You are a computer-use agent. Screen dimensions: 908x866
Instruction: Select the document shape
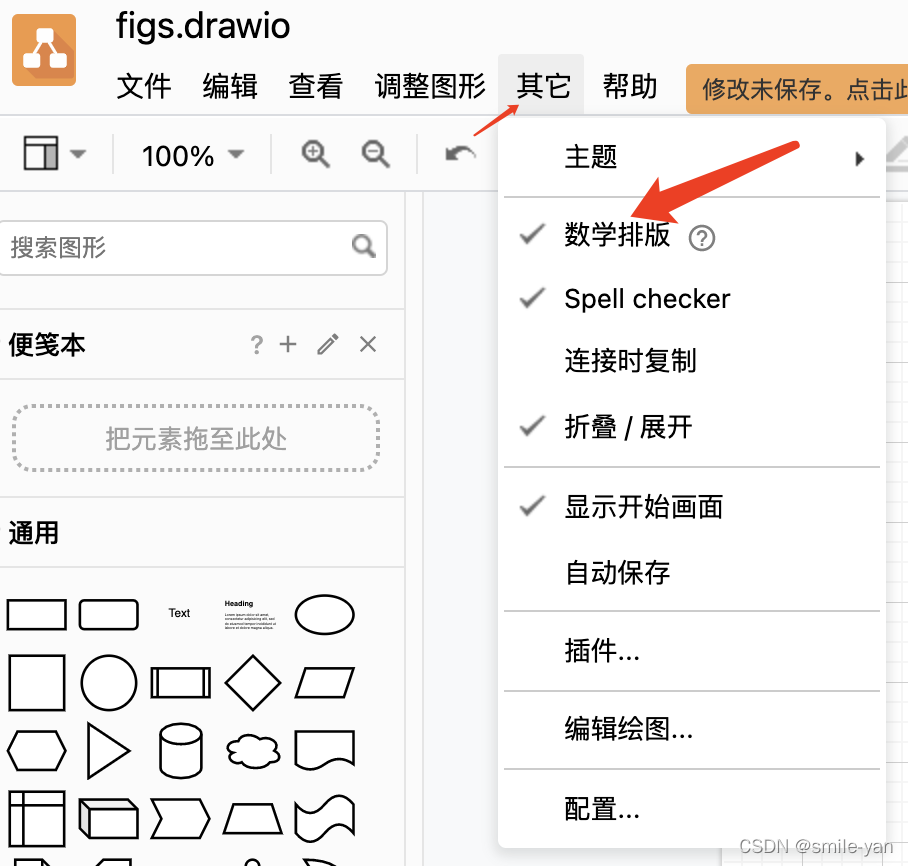coord(324,750)
